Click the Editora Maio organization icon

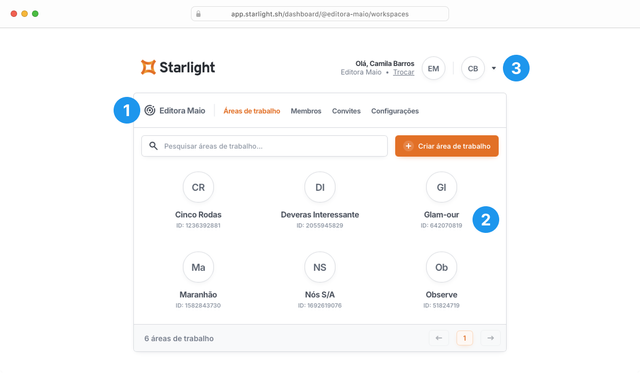(x=150, y=110)
